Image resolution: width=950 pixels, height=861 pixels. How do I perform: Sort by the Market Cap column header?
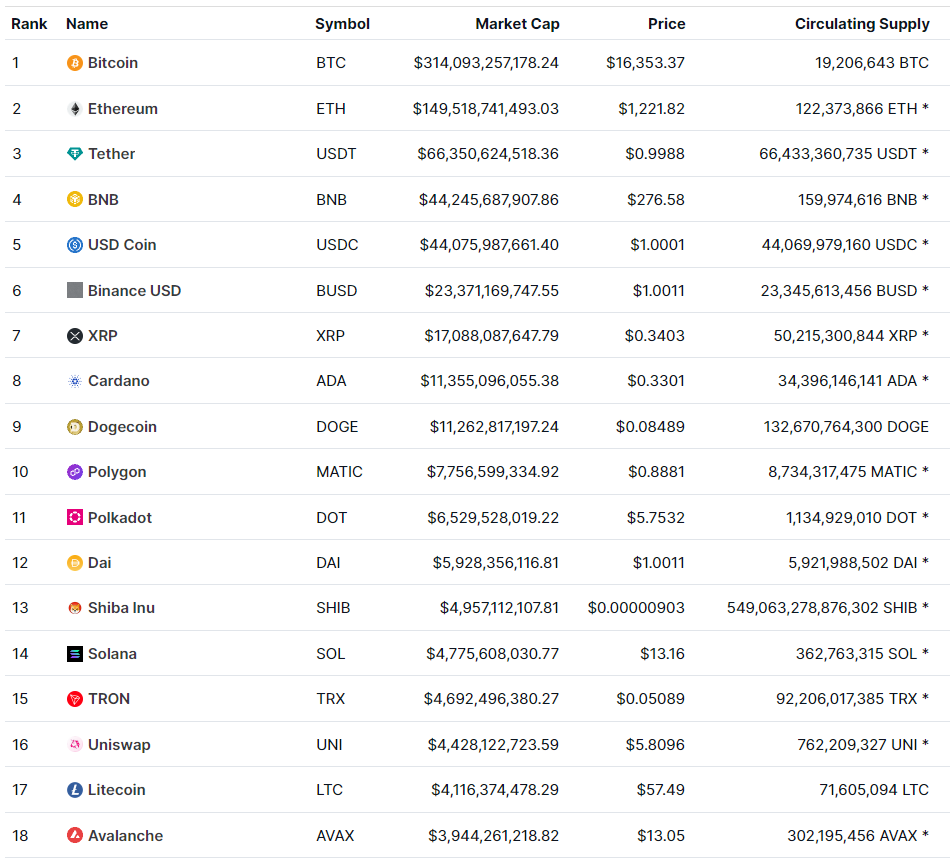[518, 23]
